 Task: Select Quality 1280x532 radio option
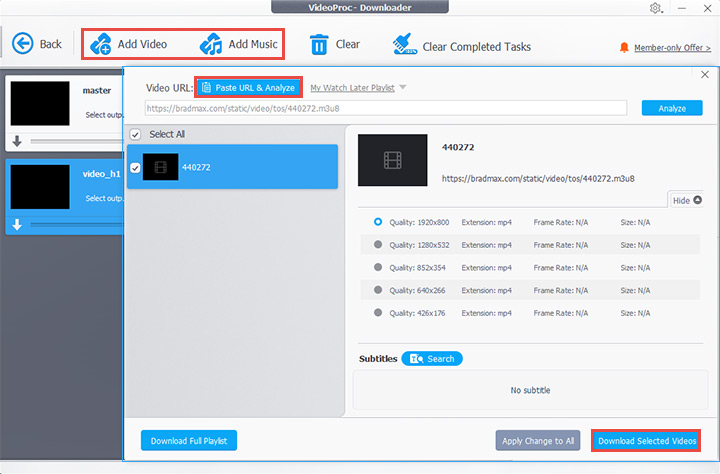tap(378, 244)
